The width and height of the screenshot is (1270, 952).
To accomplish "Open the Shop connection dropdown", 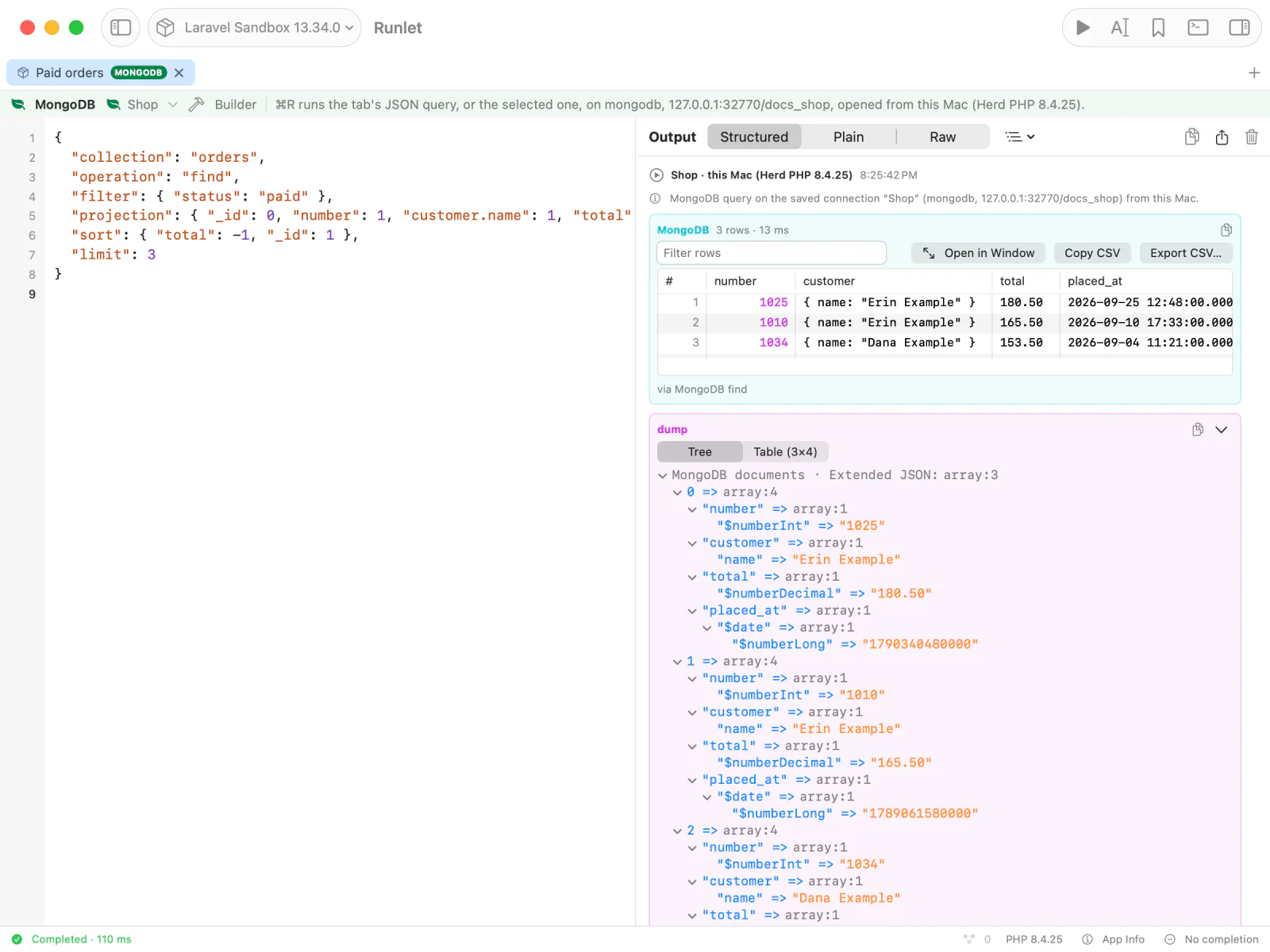I will click(x=142, y=105).
